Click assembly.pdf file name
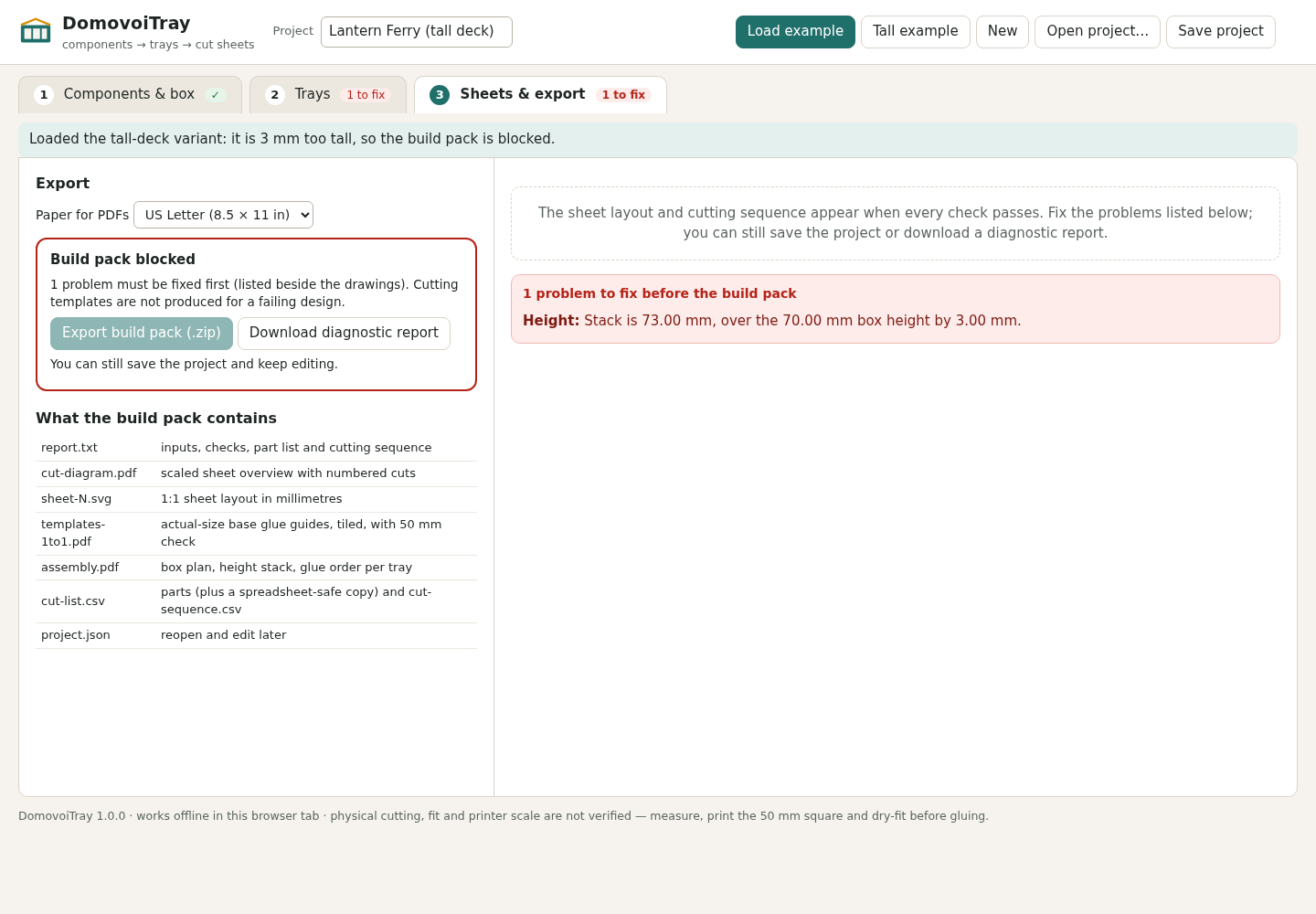The image size is (1316, 914). pos(80,568)
